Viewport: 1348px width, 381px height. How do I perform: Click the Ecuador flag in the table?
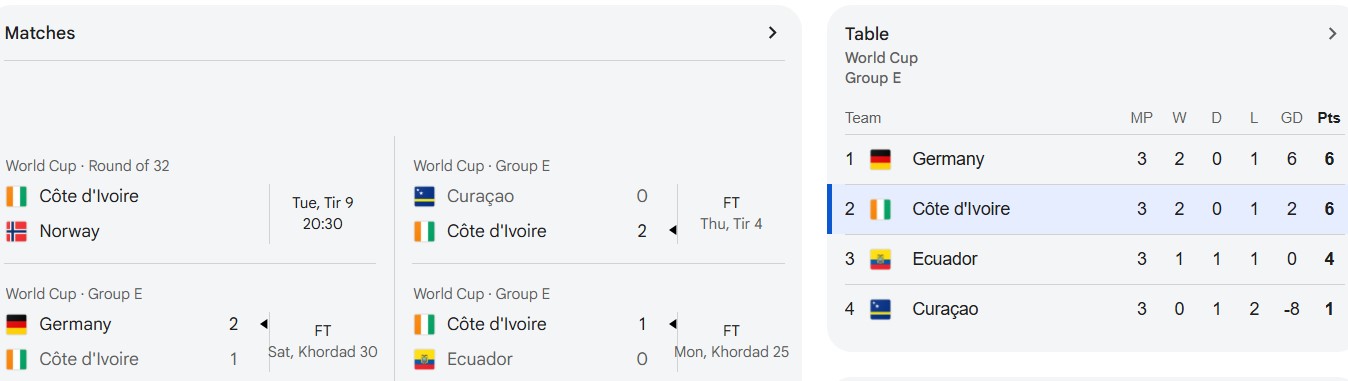click(x=880, y=259)
